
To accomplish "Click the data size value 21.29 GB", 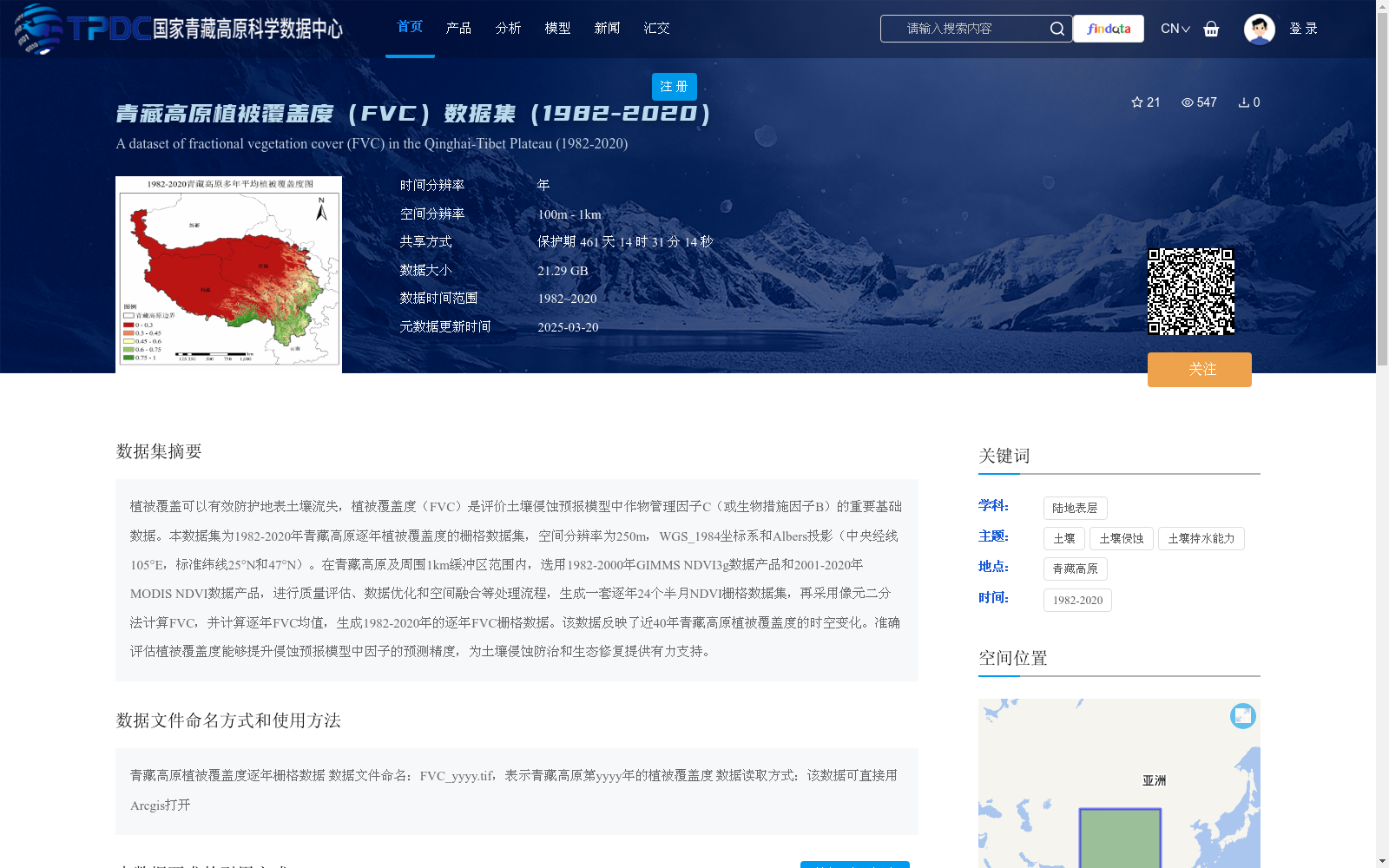I will (563, 271).
